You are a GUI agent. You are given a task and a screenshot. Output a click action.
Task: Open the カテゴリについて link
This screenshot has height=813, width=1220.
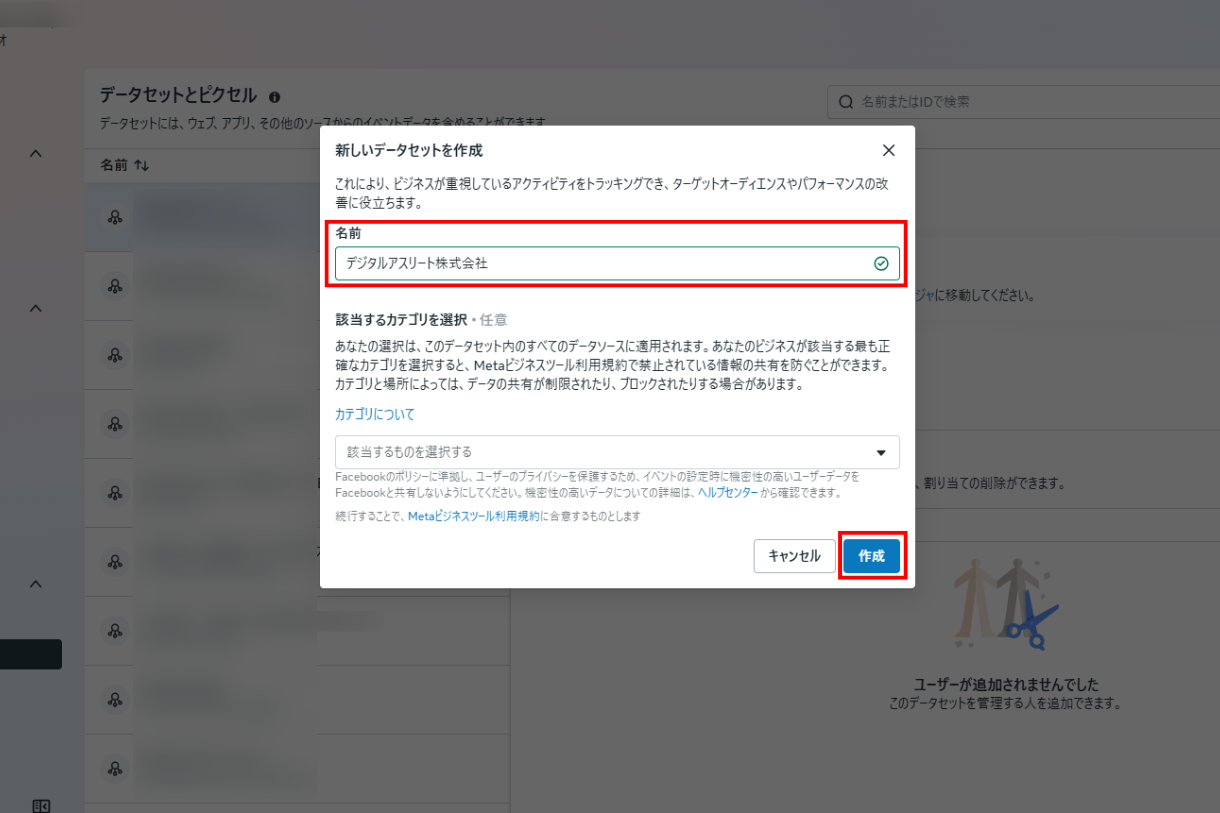click(374, 414)
